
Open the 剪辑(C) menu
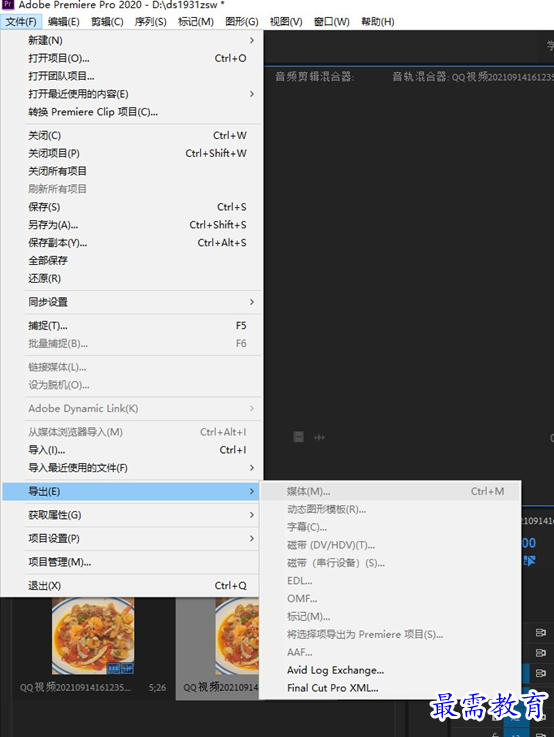click(x=107, y=22)
